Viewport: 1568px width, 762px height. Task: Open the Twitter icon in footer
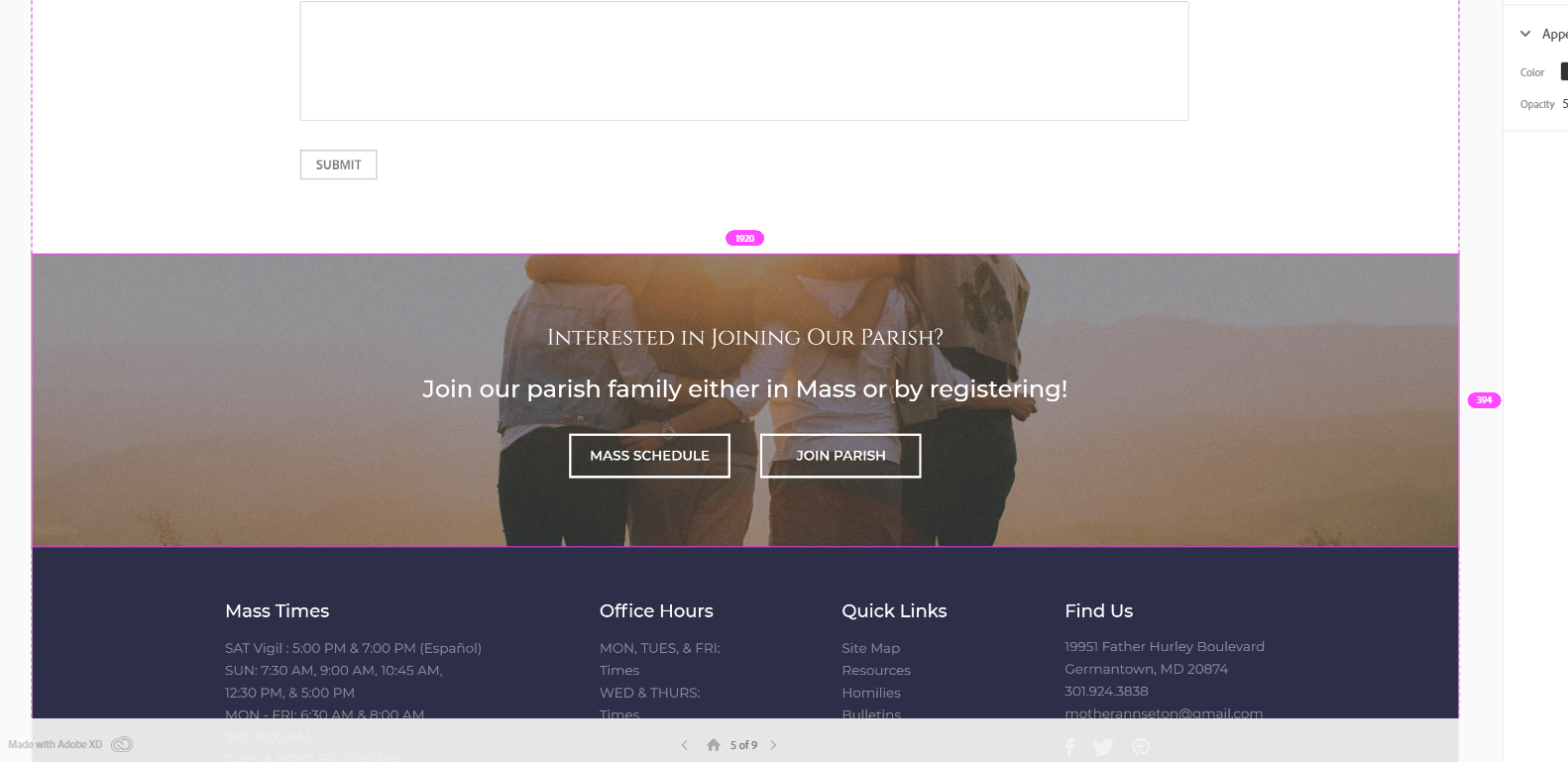[x=1102, y=747]
